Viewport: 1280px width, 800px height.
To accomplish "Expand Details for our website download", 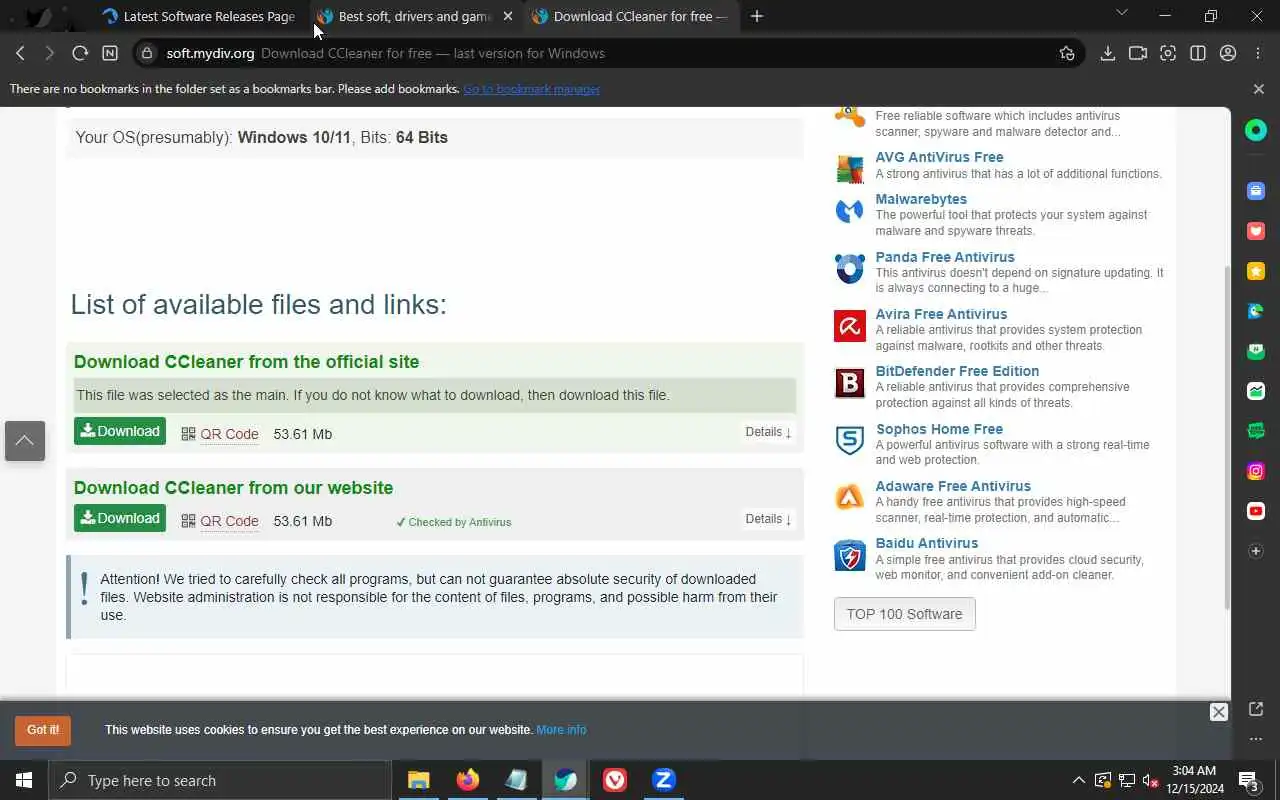I will [768, 519].
